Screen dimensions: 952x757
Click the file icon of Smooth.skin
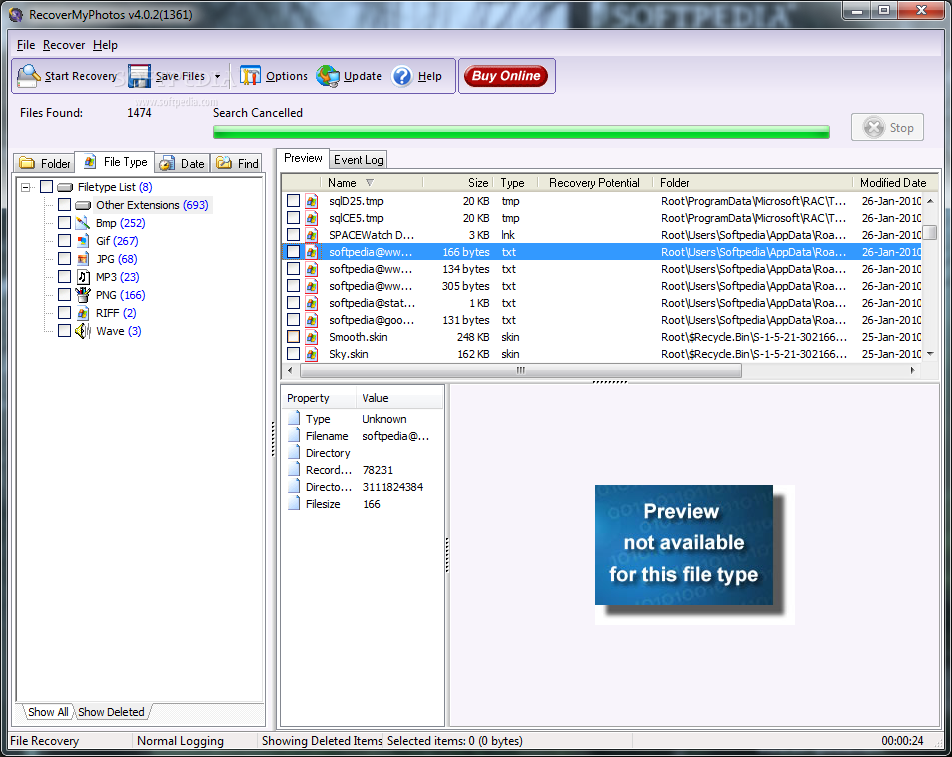[311, 337]
